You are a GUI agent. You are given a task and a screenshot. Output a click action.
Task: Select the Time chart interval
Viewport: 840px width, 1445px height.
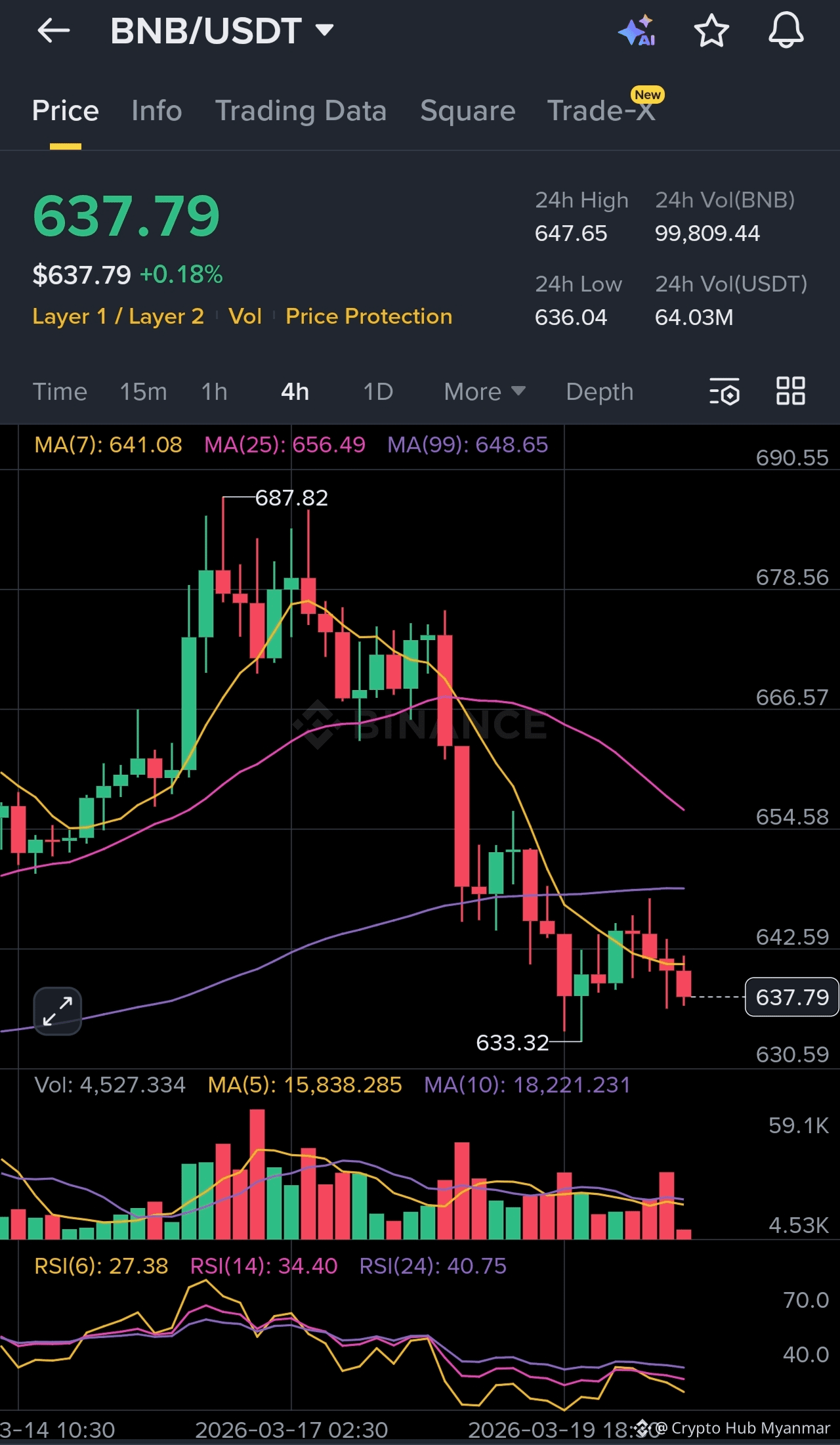[60, 392]
